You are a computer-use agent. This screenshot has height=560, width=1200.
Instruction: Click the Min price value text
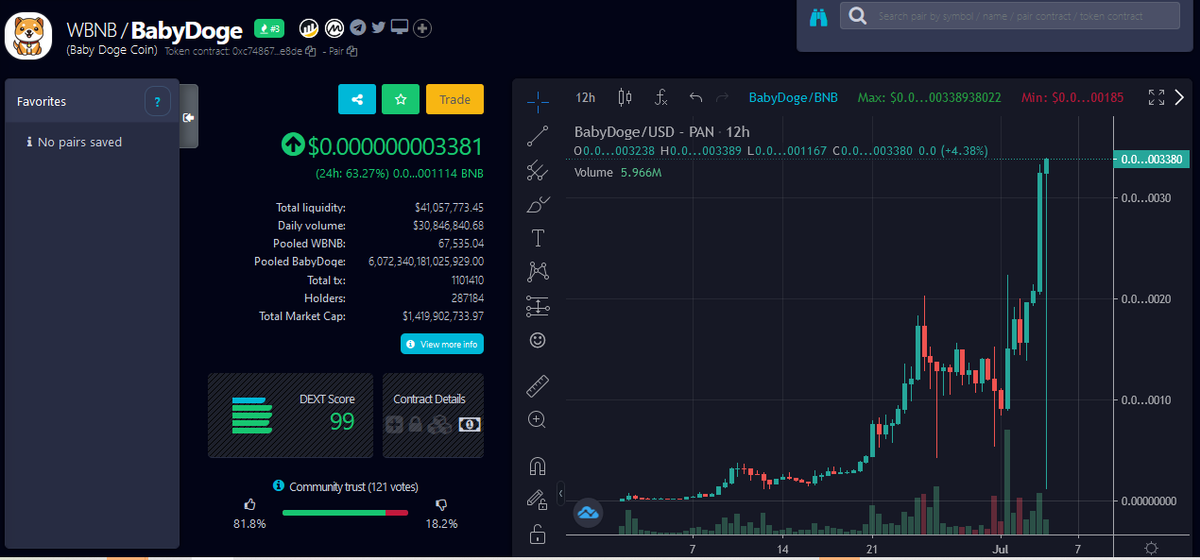1072,97
